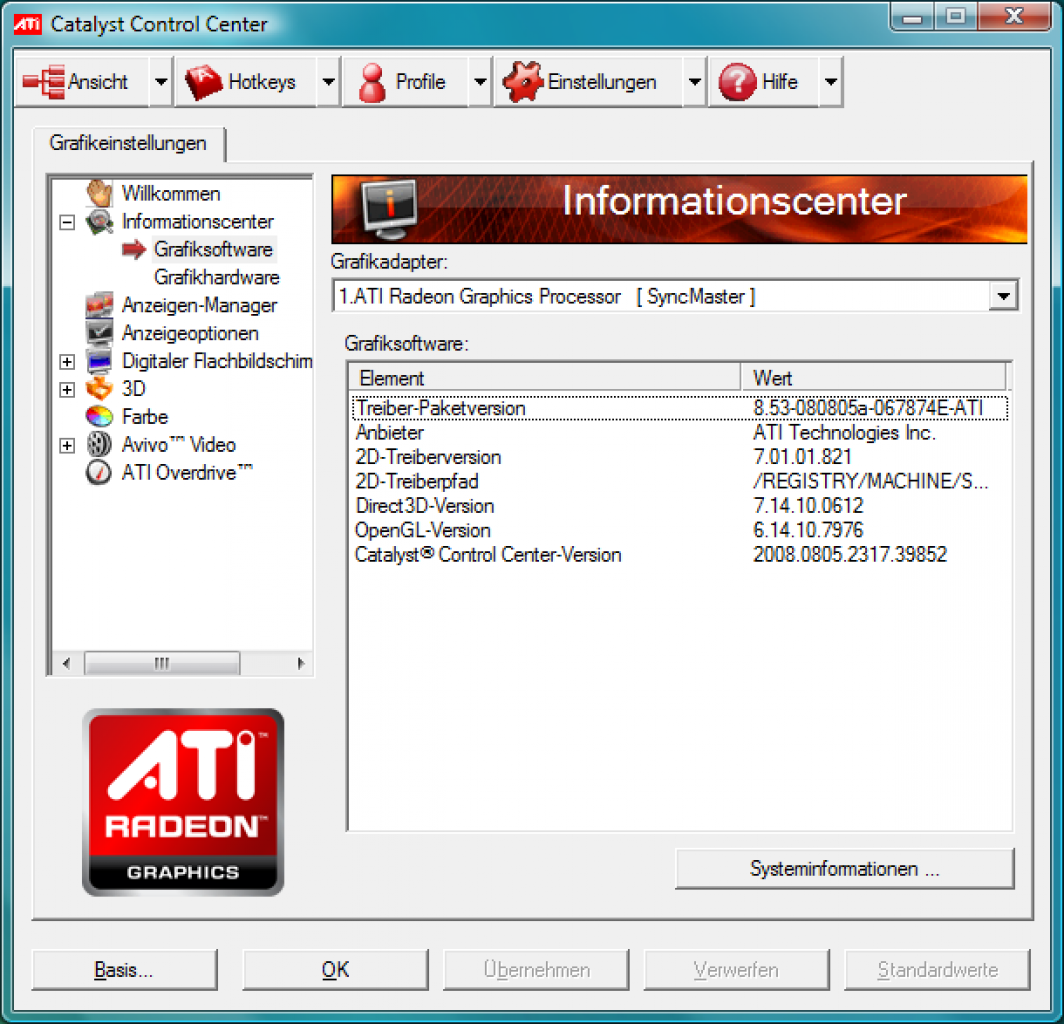
Task: Expand the Digitaler Flachbildschirm node
Action: tap(67, 362)
